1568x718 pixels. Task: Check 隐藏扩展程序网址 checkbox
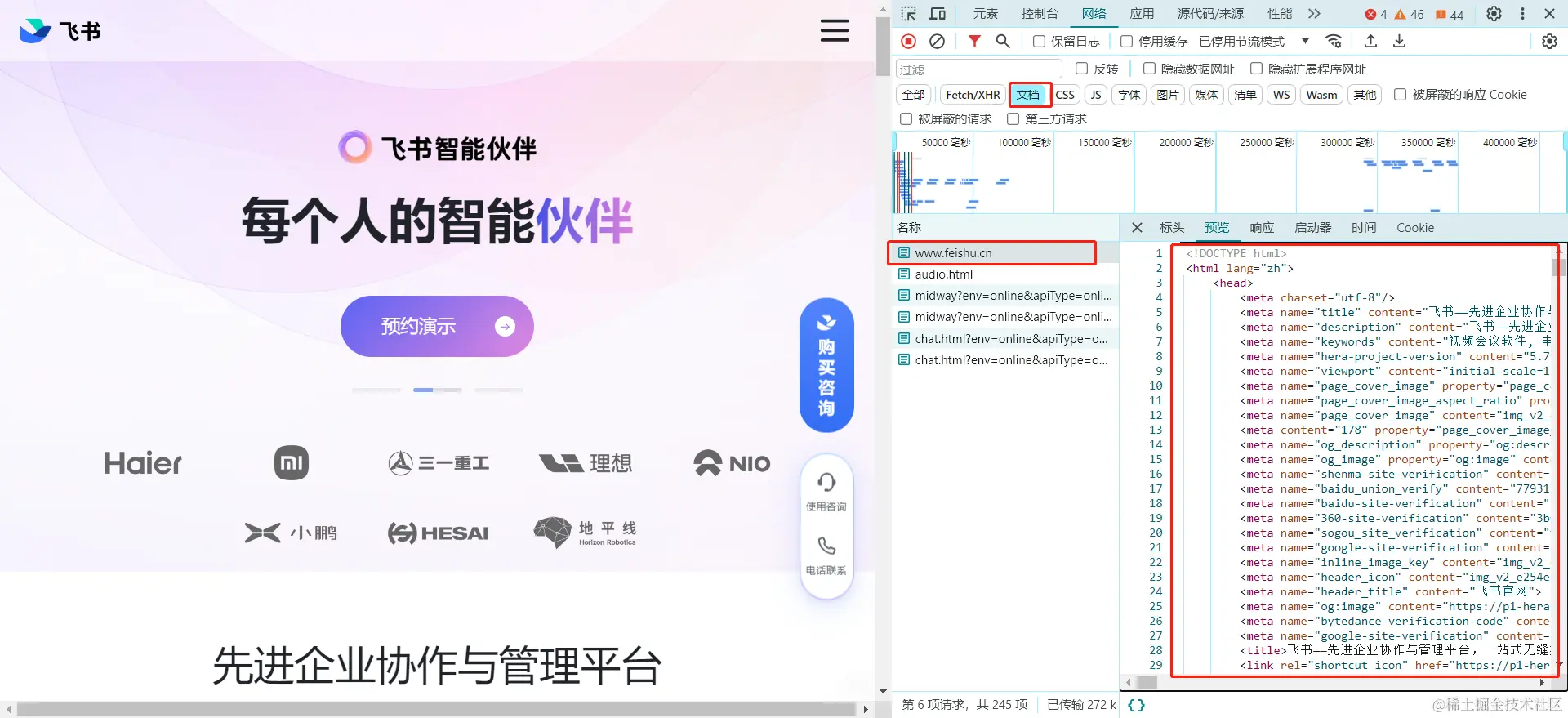pos(1257,69)
